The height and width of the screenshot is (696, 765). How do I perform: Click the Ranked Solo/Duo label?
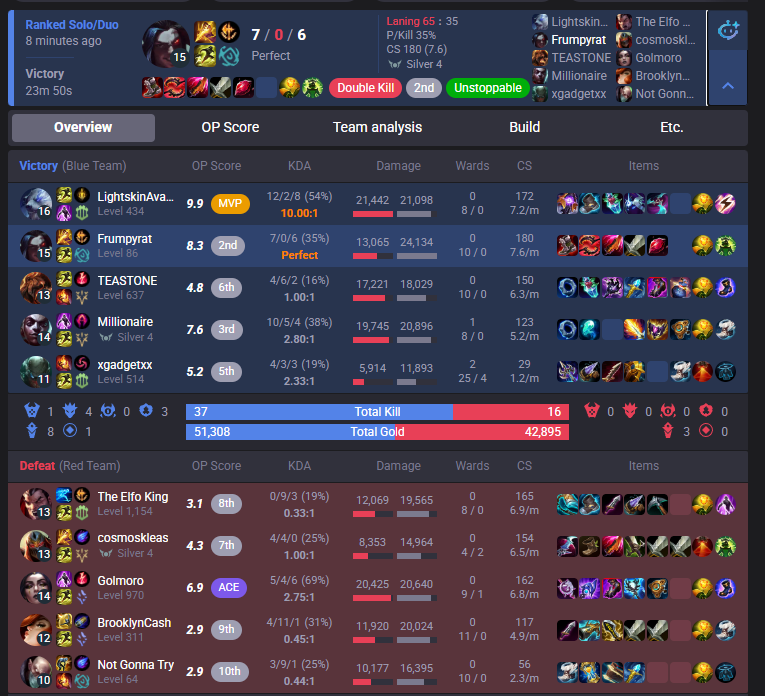click(72, 25)
